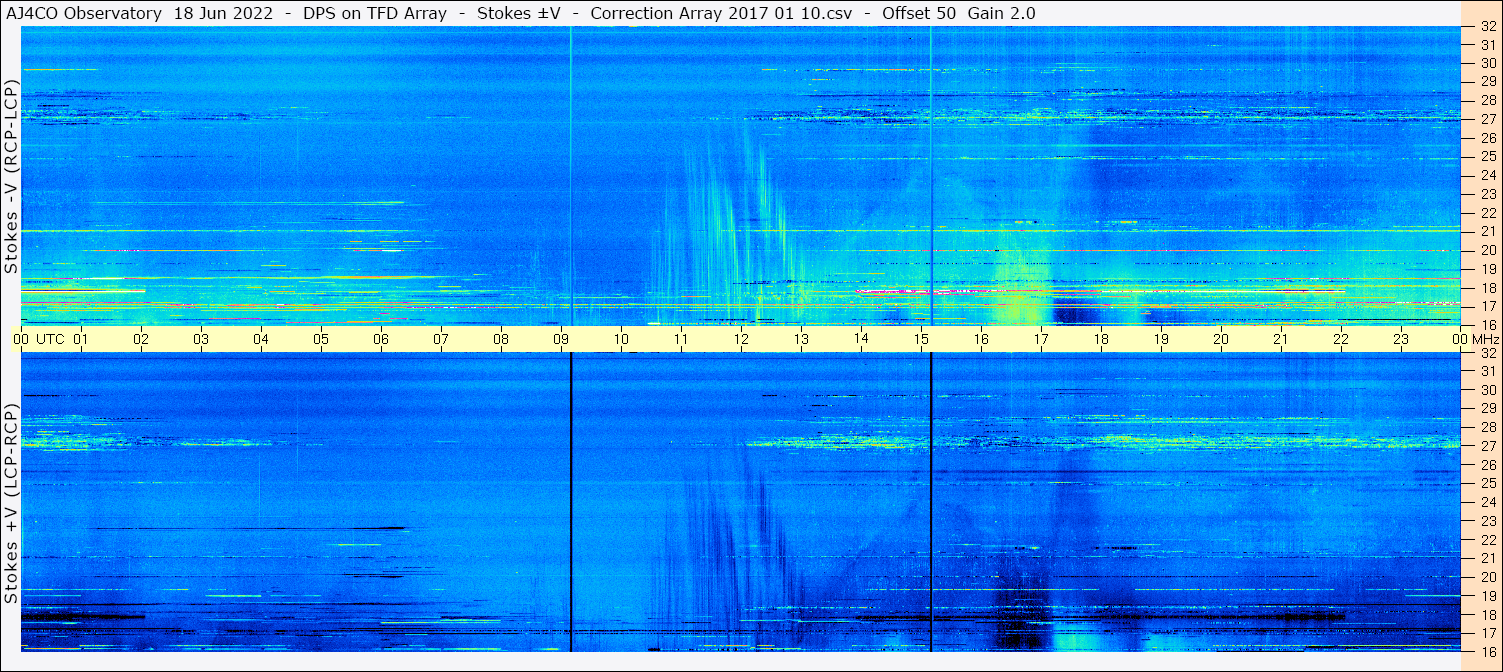Click the '28' MHz label of upper panel
This screenshot has height=672, width=1503.
pos(1487,100)
